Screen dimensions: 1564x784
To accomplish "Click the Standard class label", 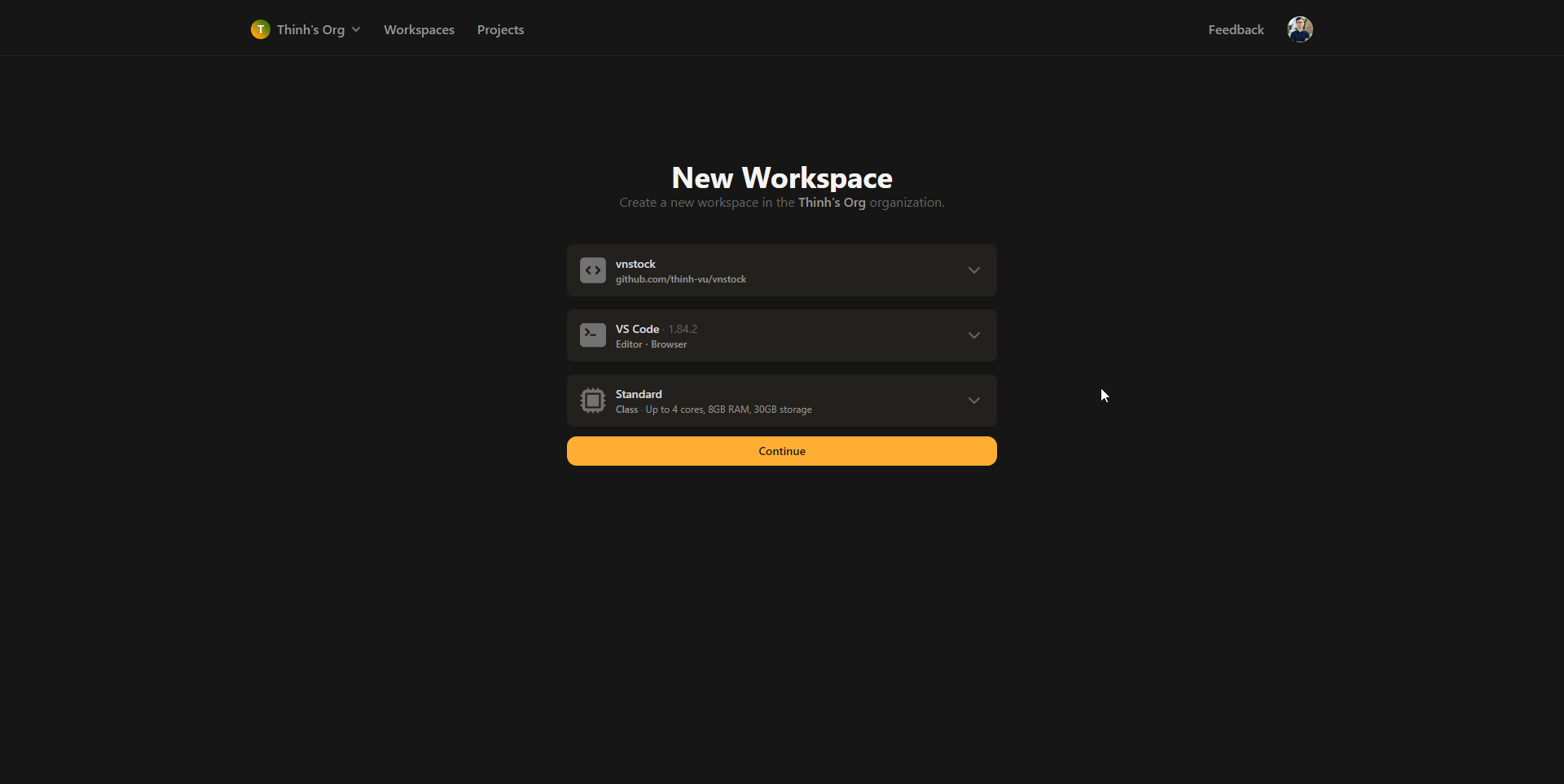I will coord(639,394).
